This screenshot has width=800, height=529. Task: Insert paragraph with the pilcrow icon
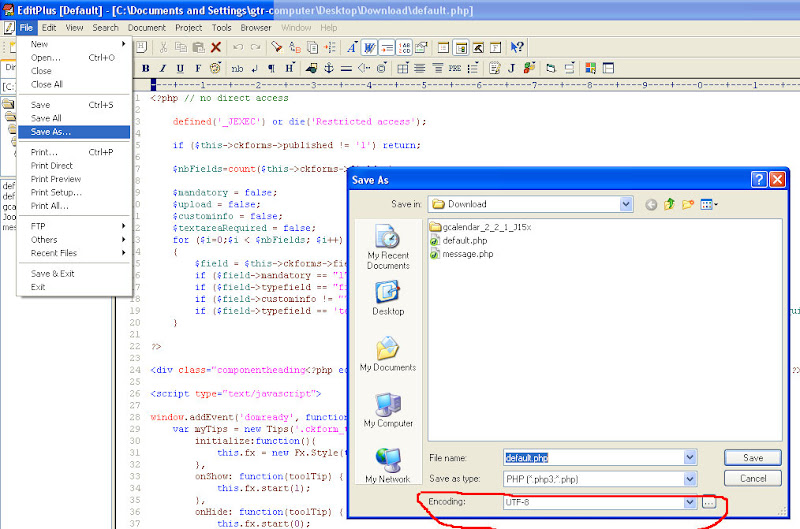[x=271, y=68]
